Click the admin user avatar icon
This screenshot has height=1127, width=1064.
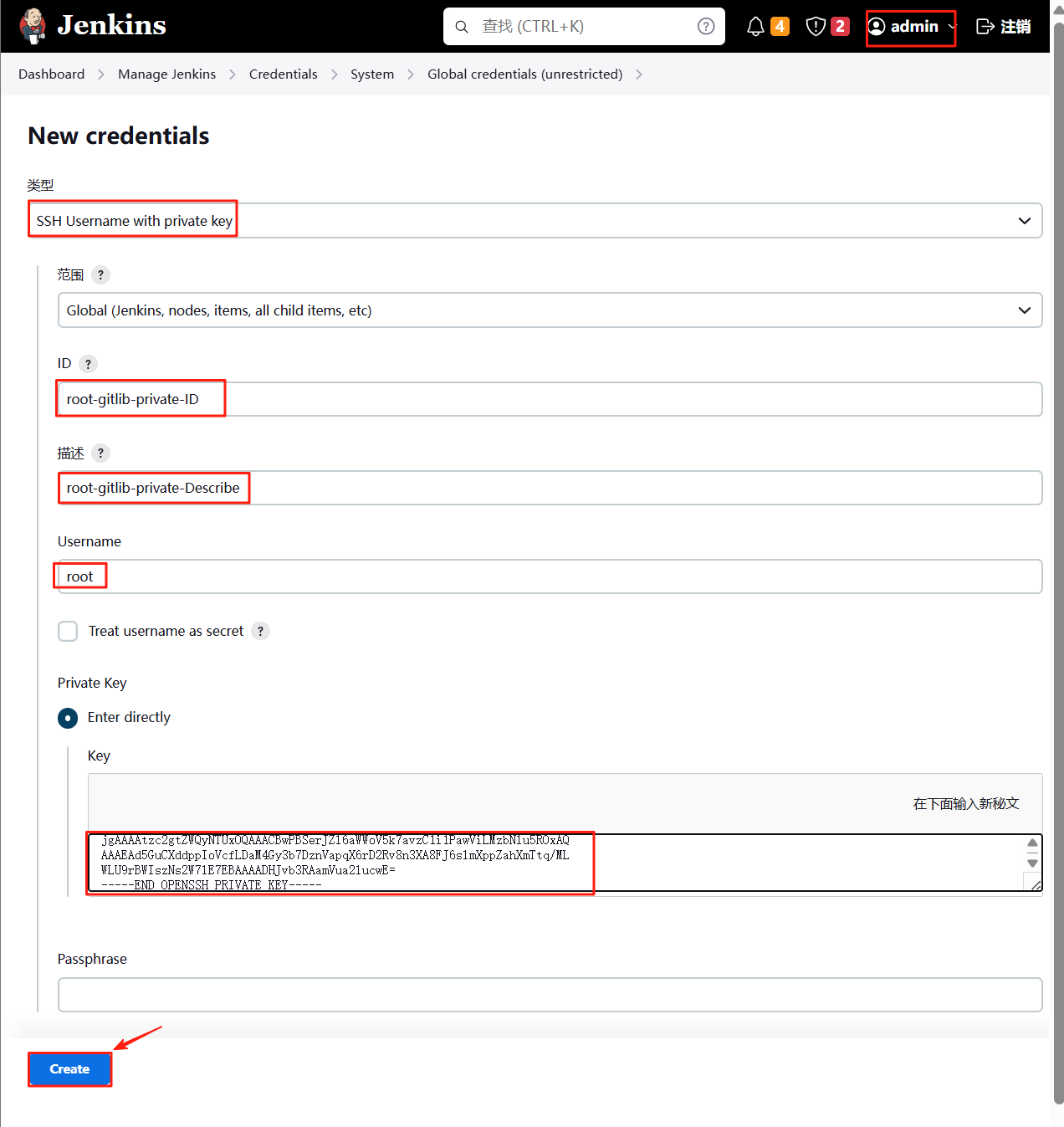pyautogui.click(x=877, y=27)
